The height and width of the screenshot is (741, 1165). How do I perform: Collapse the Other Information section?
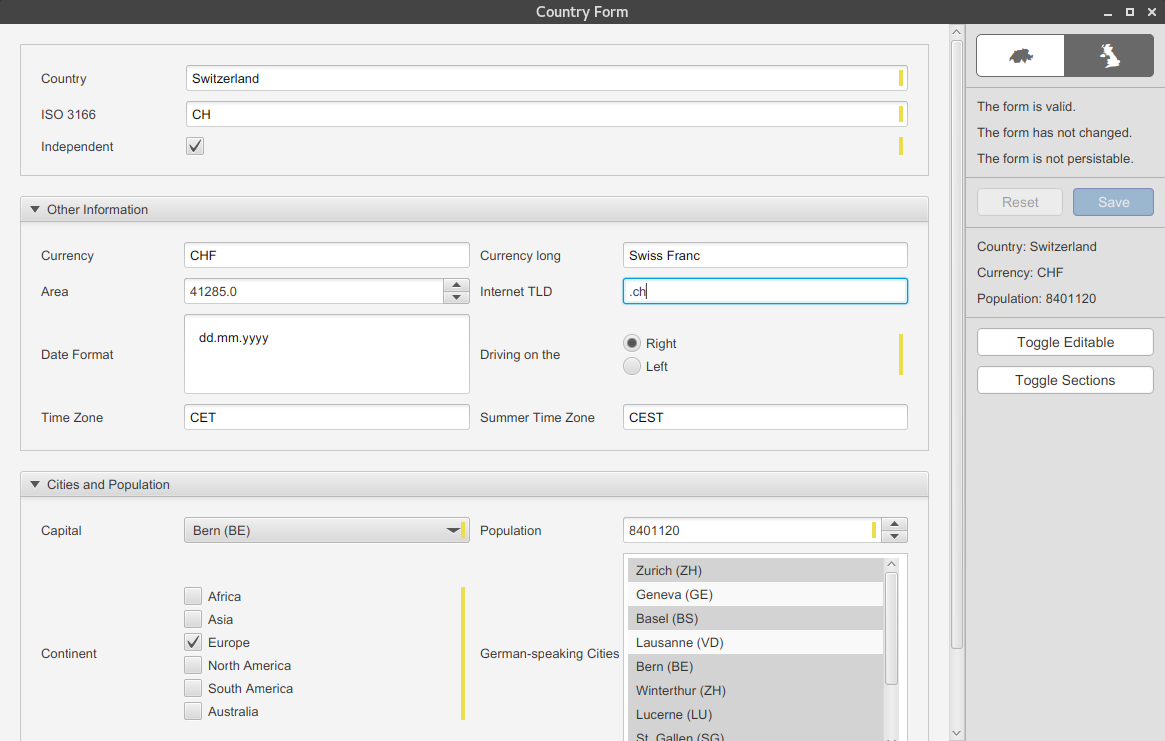point(36,209)
